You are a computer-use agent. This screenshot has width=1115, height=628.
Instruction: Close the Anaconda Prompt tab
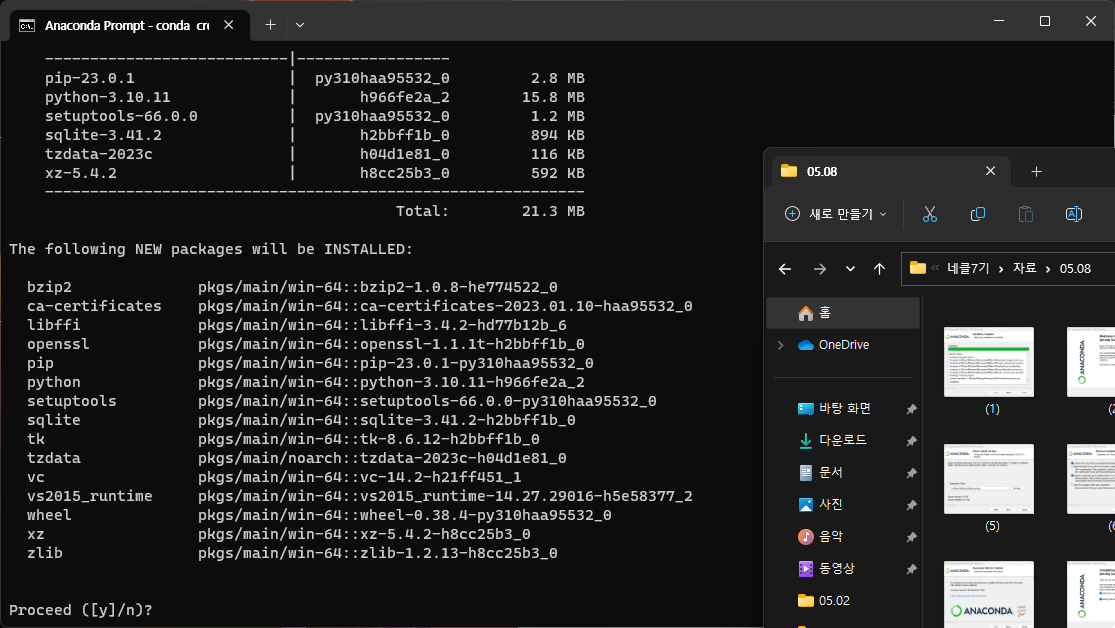228,25
